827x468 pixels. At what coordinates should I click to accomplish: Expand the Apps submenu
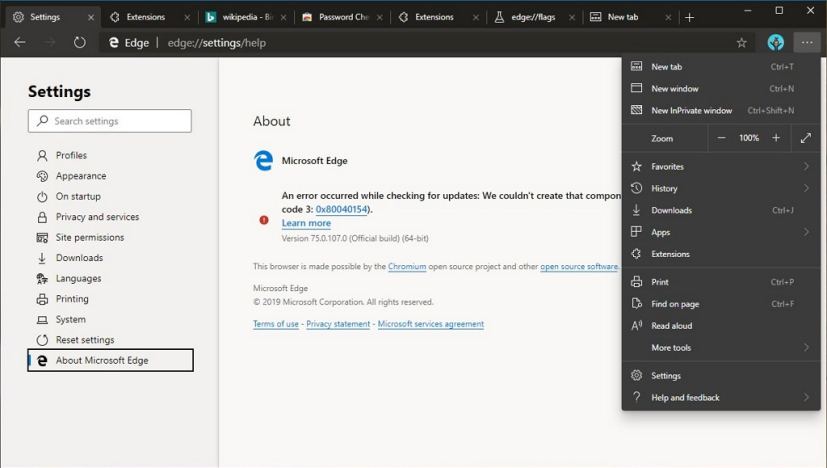point(806,232)
